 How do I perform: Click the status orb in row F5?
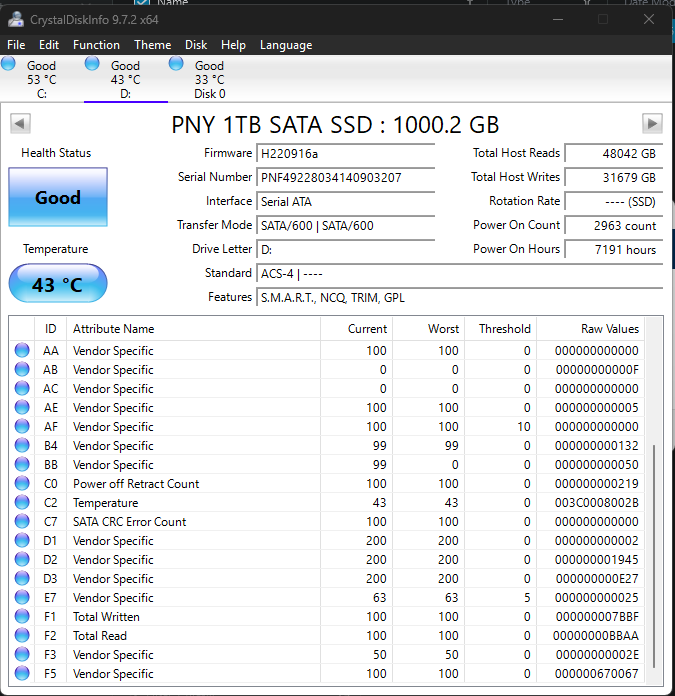point(22,673)
